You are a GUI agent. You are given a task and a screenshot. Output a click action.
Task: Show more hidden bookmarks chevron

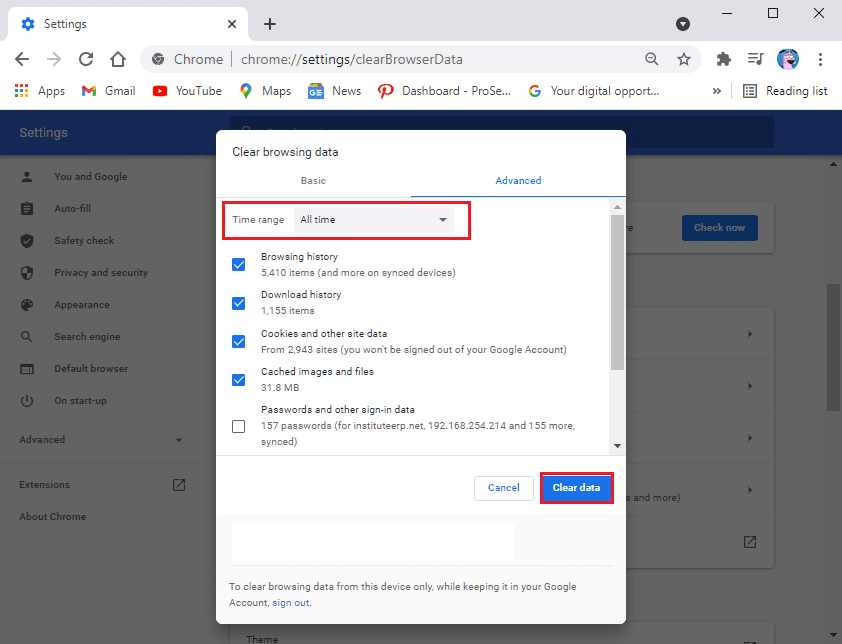(x=716, y=91)
